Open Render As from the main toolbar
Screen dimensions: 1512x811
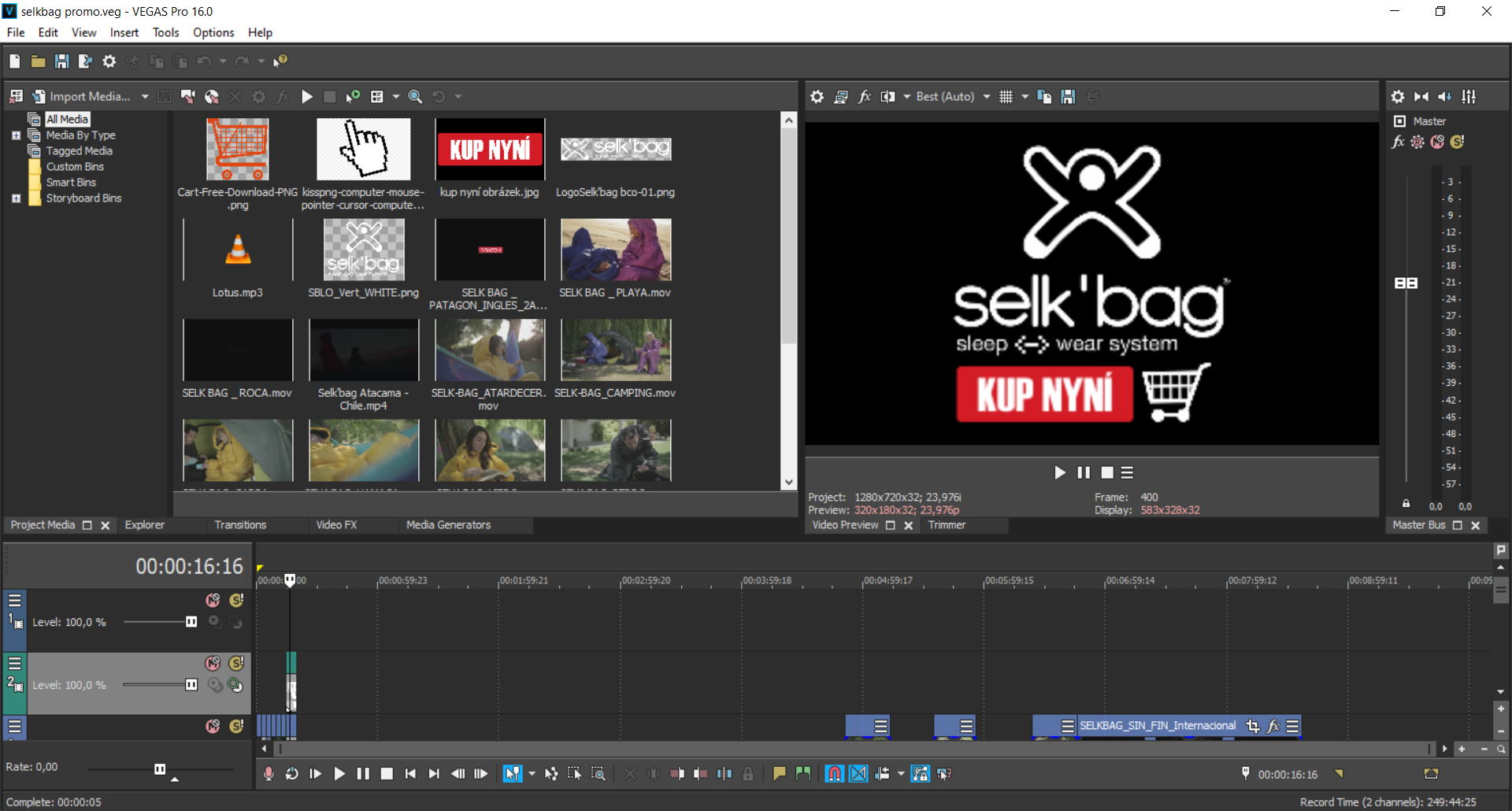coord(85,61)
